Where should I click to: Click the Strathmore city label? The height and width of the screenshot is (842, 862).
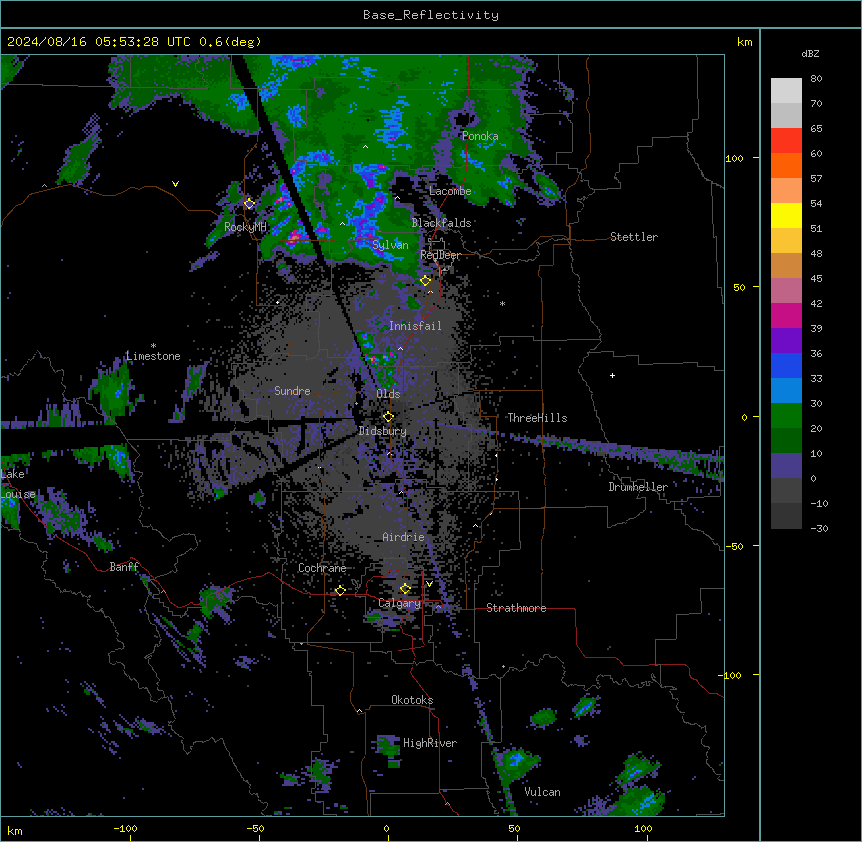pyautogui.click(x=516, y=608)
